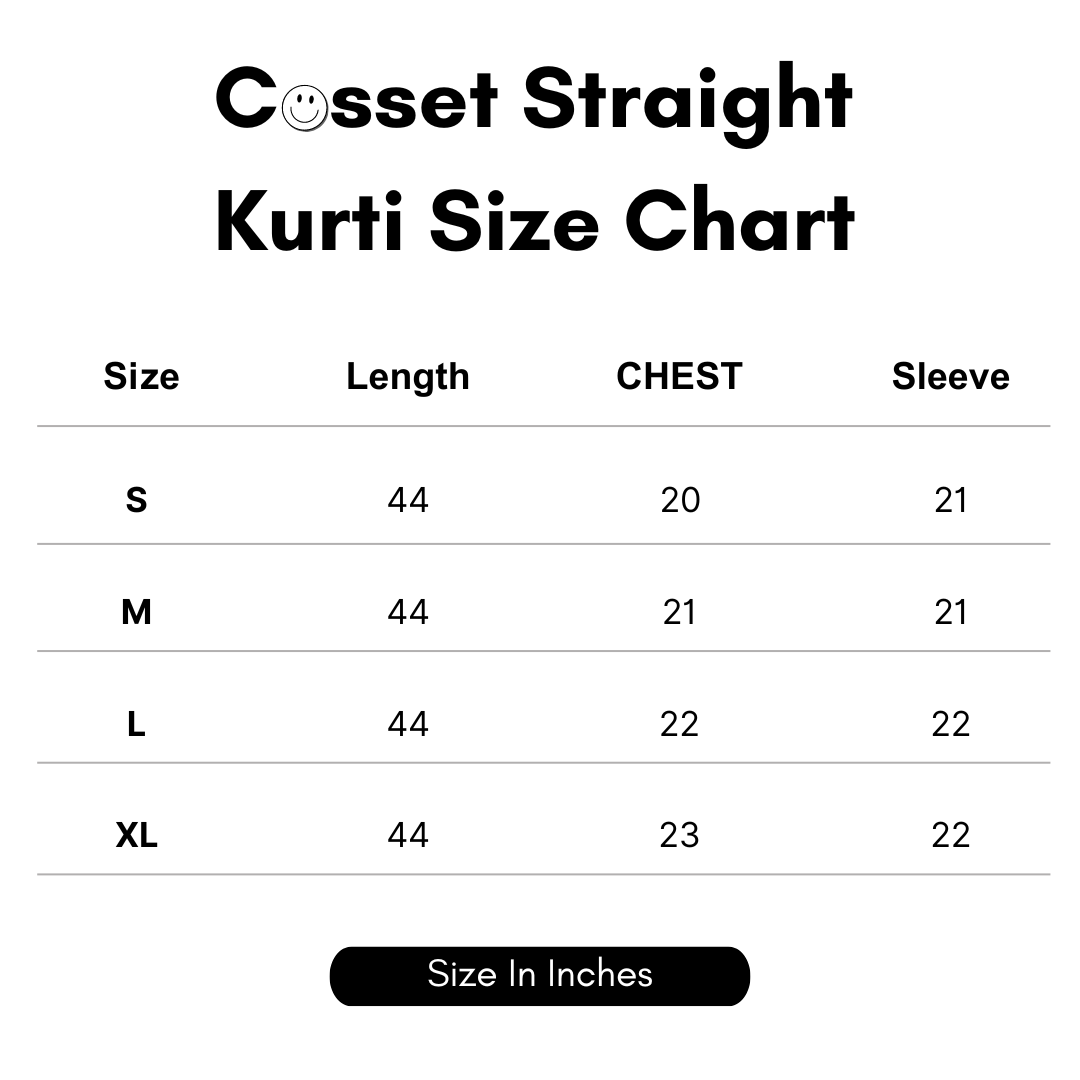Click the length value 44 in S row
This screenshot has width=1080, height=1080.
[408, 500]
